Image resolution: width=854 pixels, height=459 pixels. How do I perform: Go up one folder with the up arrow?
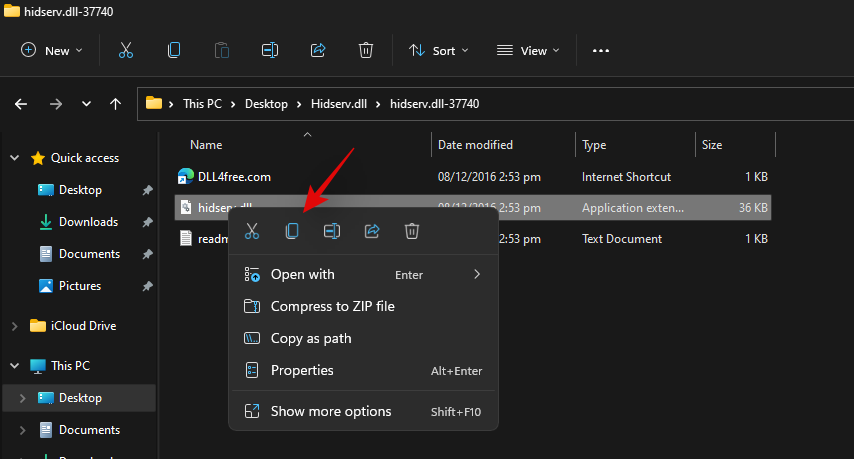(x=115, y=103)
